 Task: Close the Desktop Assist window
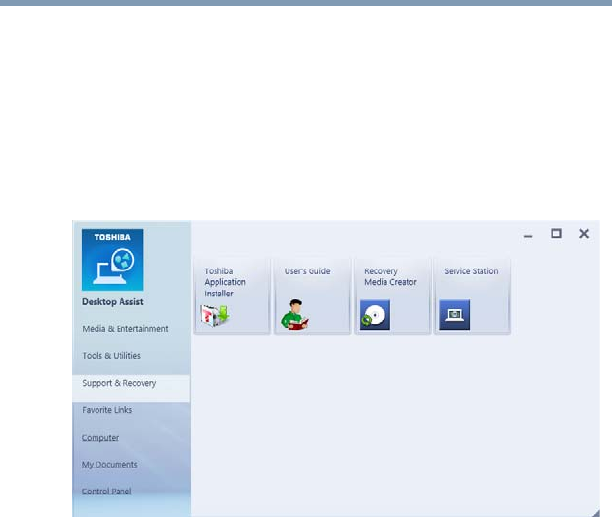pyautogui.click(x=584, y=234)
